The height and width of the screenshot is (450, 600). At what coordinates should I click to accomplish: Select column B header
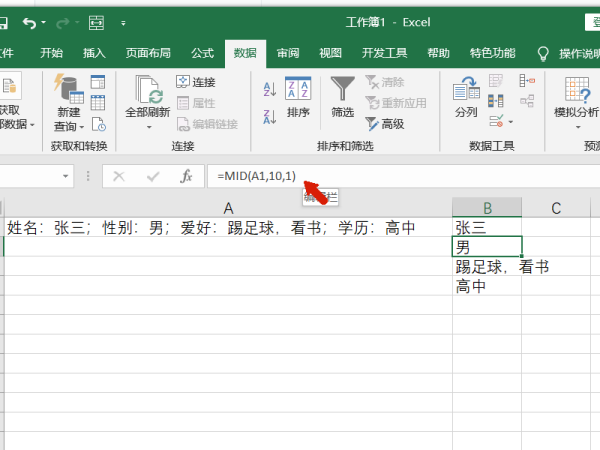(x=487, y=208)
